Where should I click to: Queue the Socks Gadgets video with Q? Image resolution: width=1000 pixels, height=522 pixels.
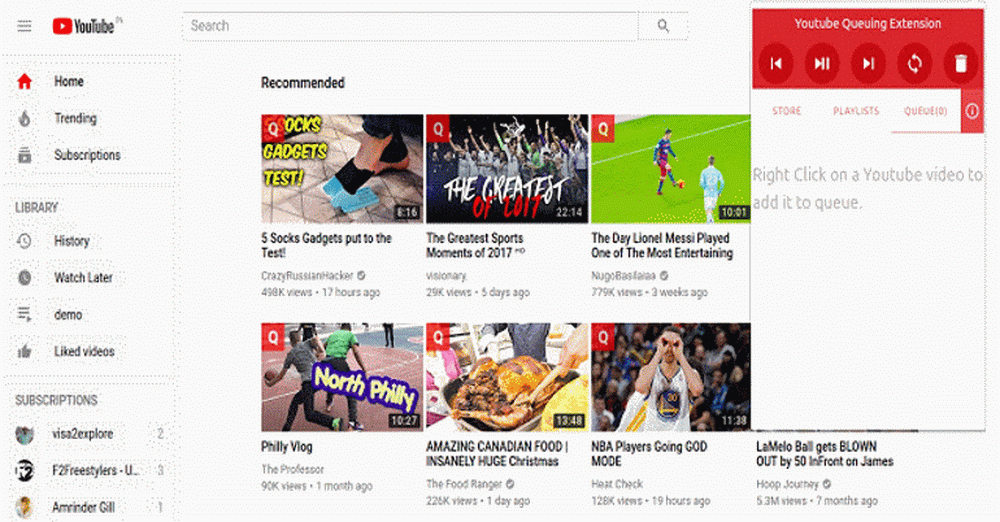click(x=272, y=129)
